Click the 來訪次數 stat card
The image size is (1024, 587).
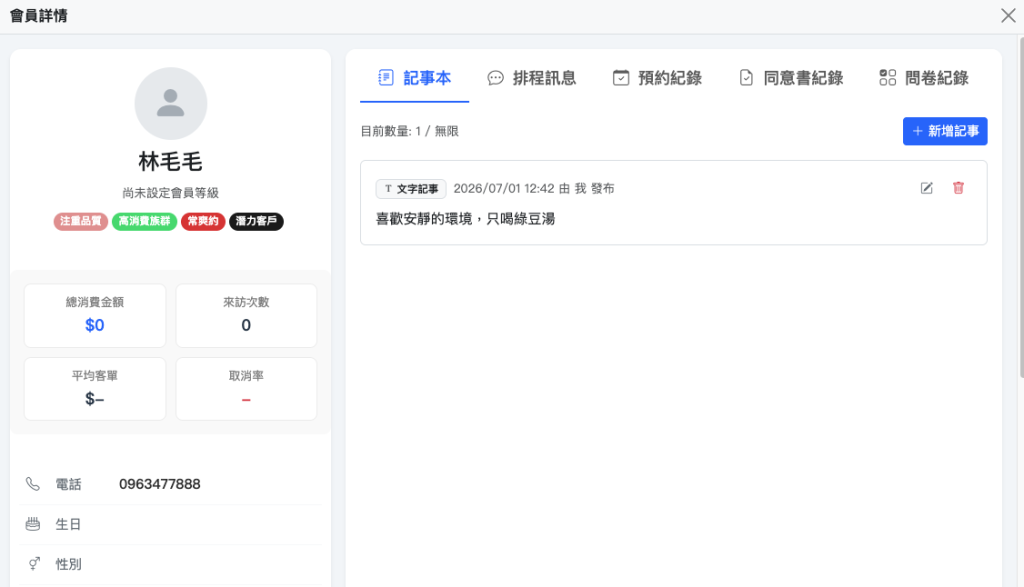(246, 315)
